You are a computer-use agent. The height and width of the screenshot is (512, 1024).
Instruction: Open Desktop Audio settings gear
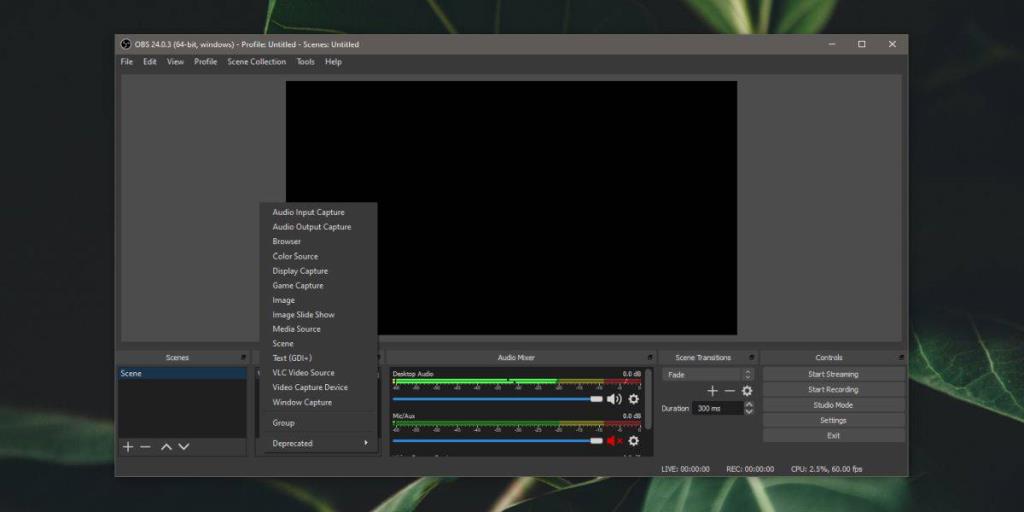click(633, 399)
